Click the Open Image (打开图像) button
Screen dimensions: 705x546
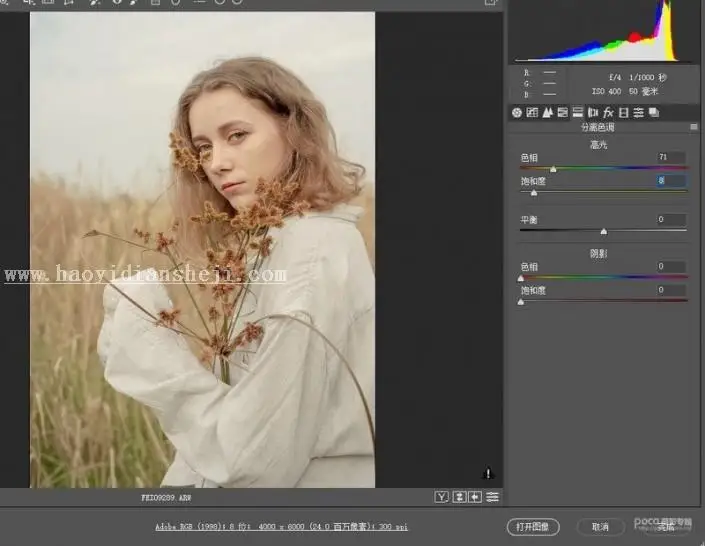tap(533, 527)
